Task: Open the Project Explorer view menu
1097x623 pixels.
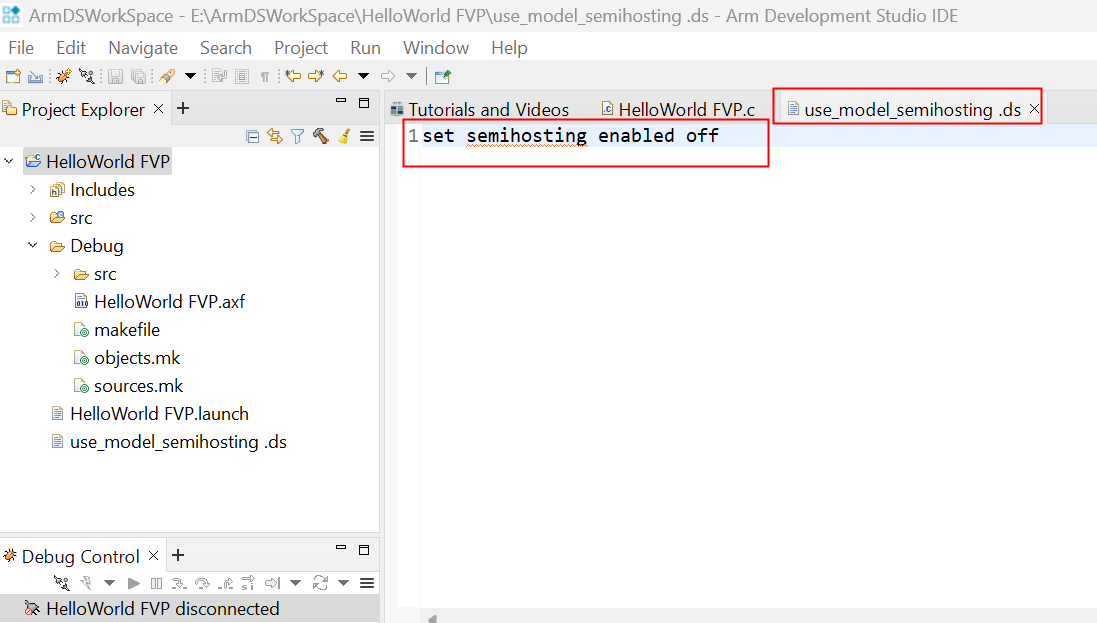Action: coord(367,136)
